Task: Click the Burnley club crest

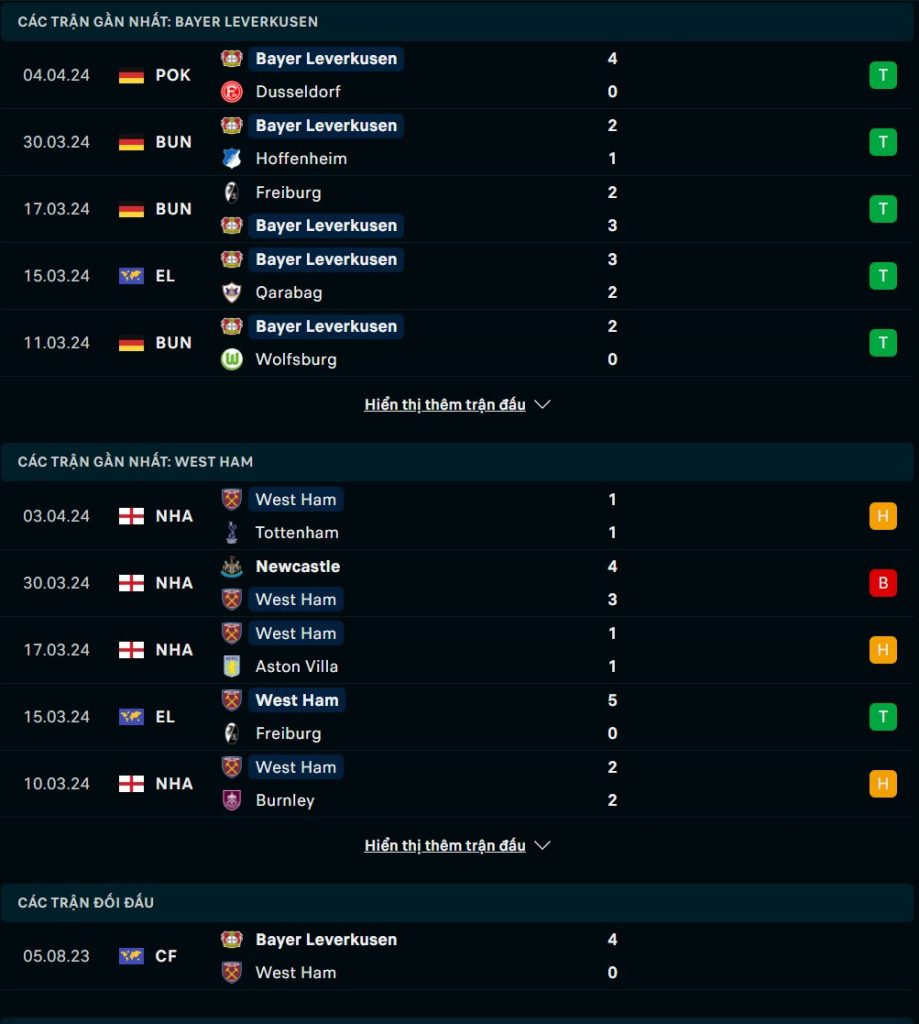Action: pos(231,800)
